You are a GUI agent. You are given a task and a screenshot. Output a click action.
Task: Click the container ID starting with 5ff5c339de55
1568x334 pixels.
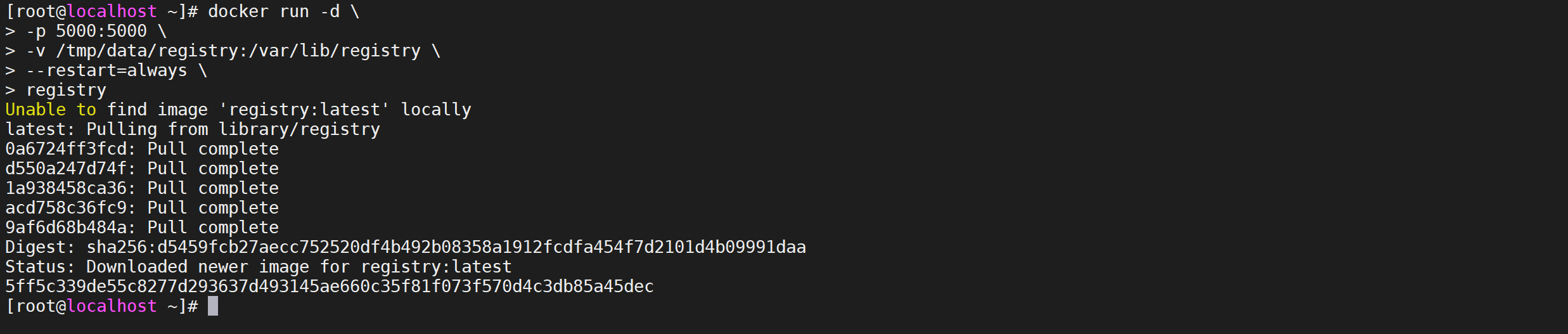[330, 286]
